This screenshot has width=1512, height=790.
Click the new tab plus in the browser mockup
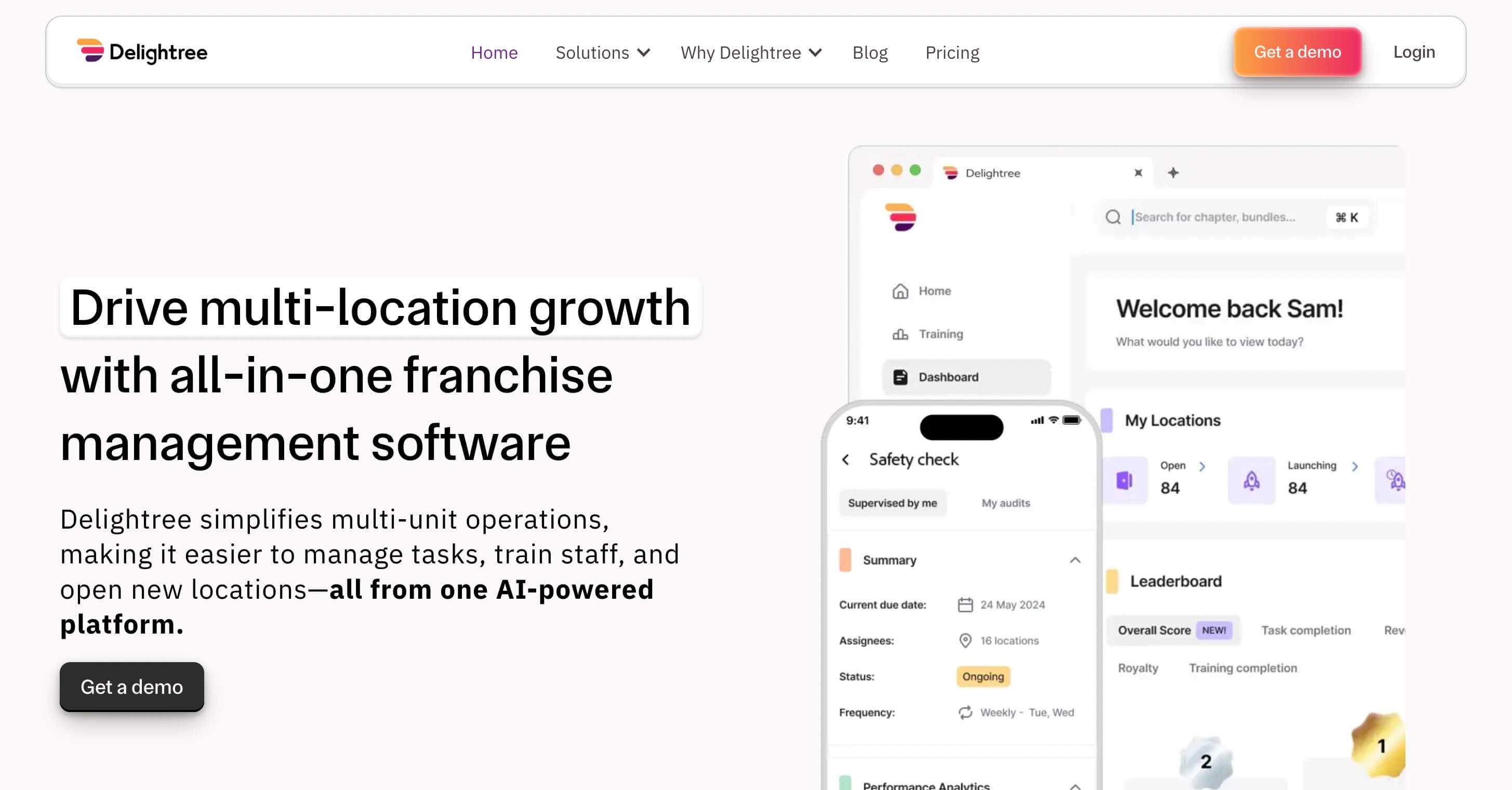coord(1173,173)
